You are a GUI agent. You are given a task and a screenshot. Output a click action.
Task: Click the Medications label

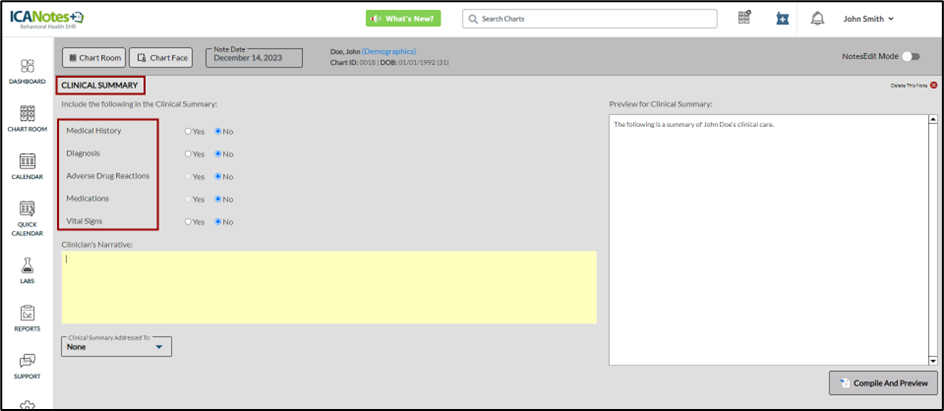coord(88,198)
